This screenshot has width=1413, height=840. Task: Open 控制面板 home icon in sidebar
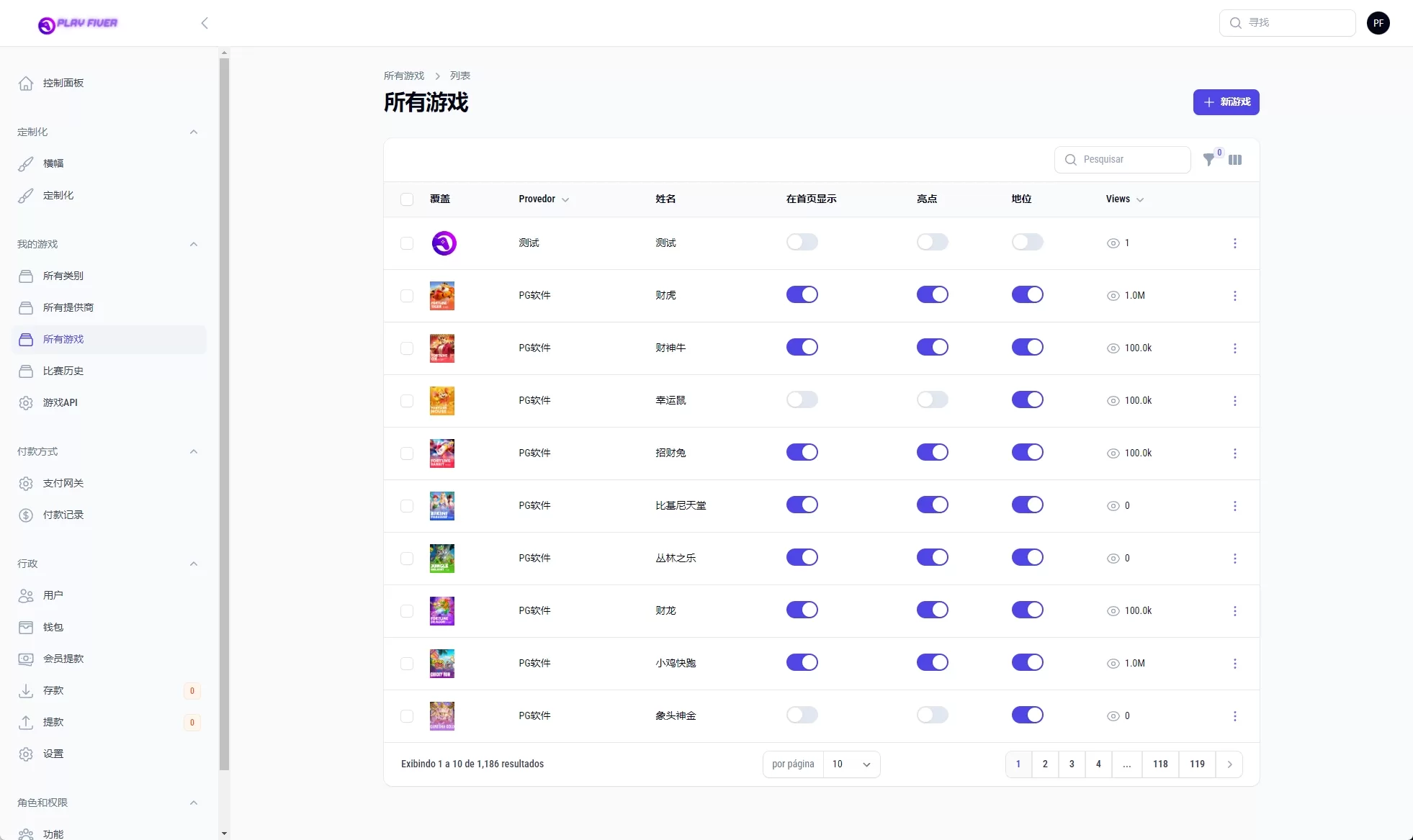click(109, 83)
